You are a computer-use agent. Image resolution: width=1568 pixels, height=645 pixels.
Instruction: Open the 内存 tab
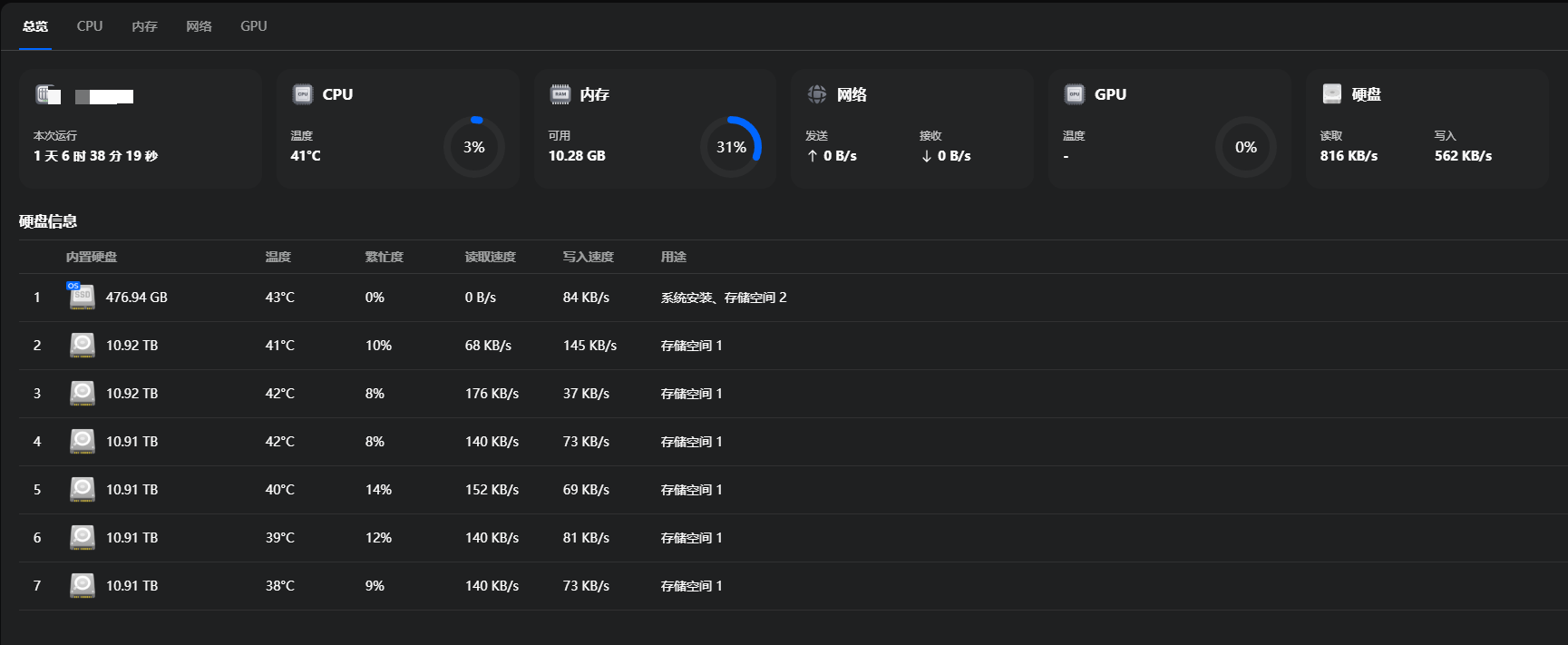tap(144, 26)
